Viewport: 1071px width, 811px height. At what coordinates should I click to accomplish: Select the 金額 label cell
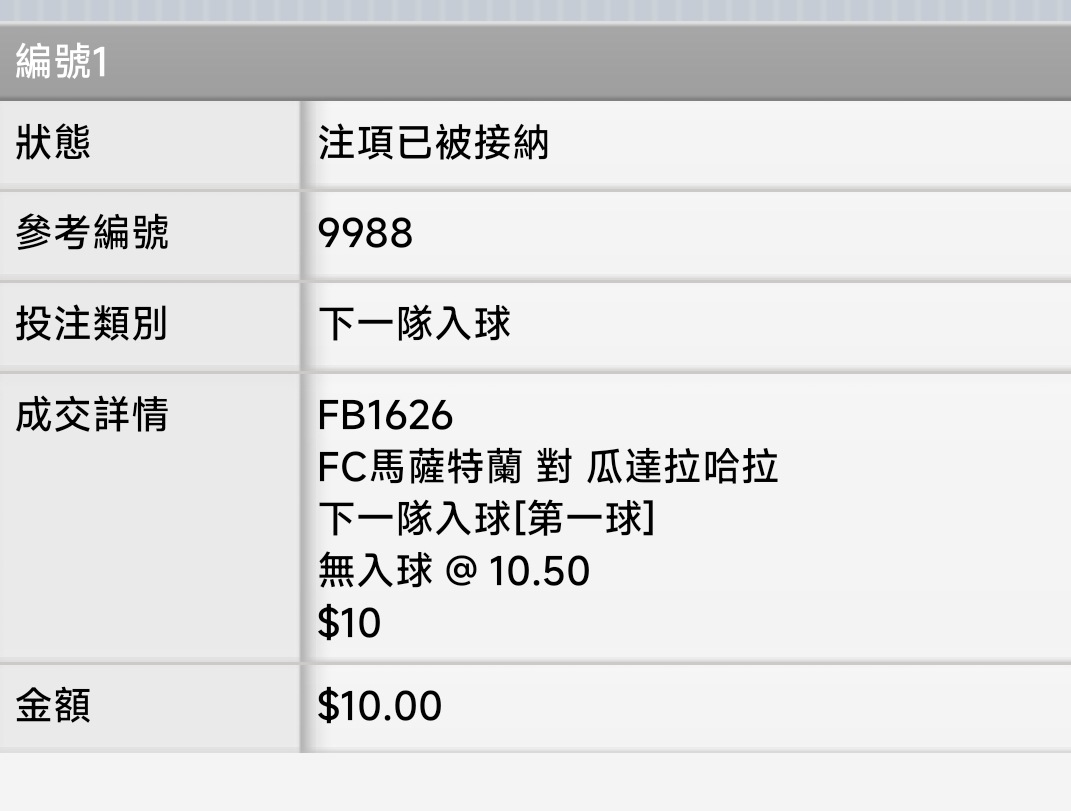tap(150, 706)
